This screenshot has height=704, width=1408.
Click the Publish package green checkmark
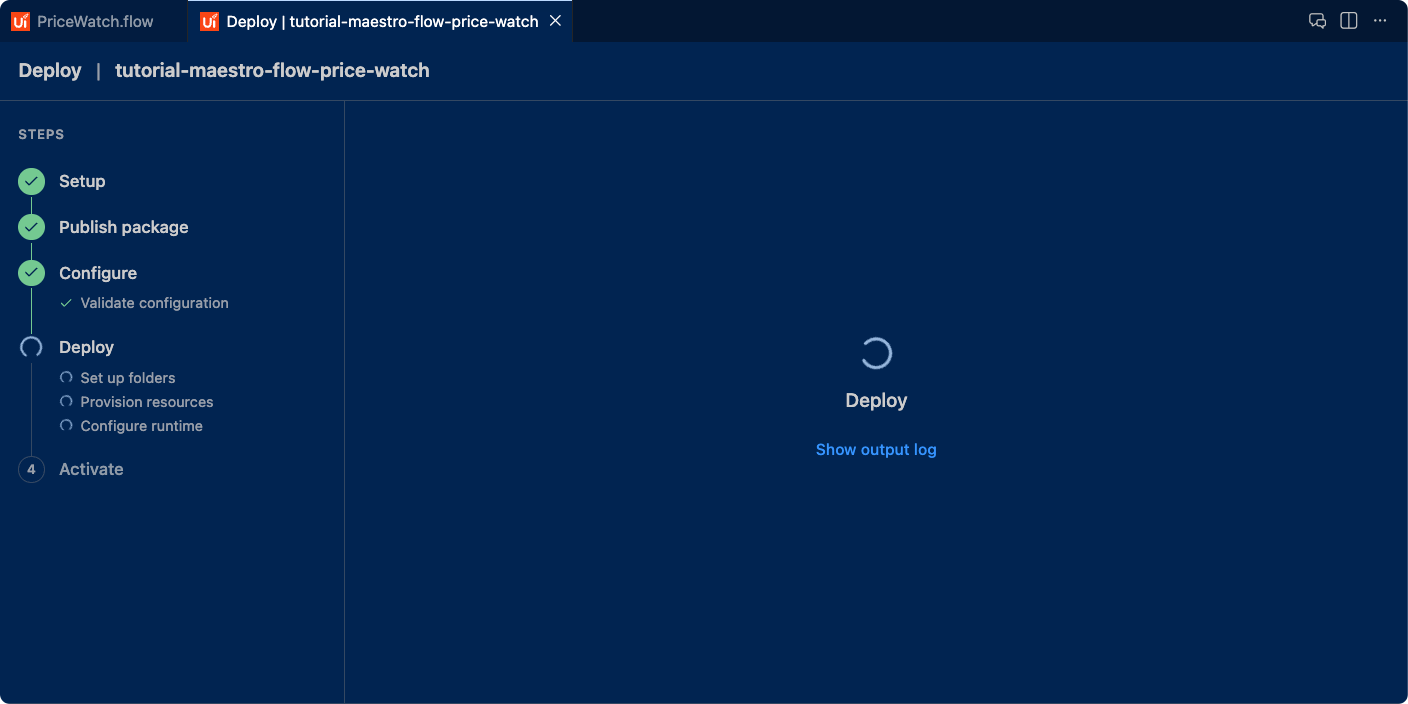(31, 227)
